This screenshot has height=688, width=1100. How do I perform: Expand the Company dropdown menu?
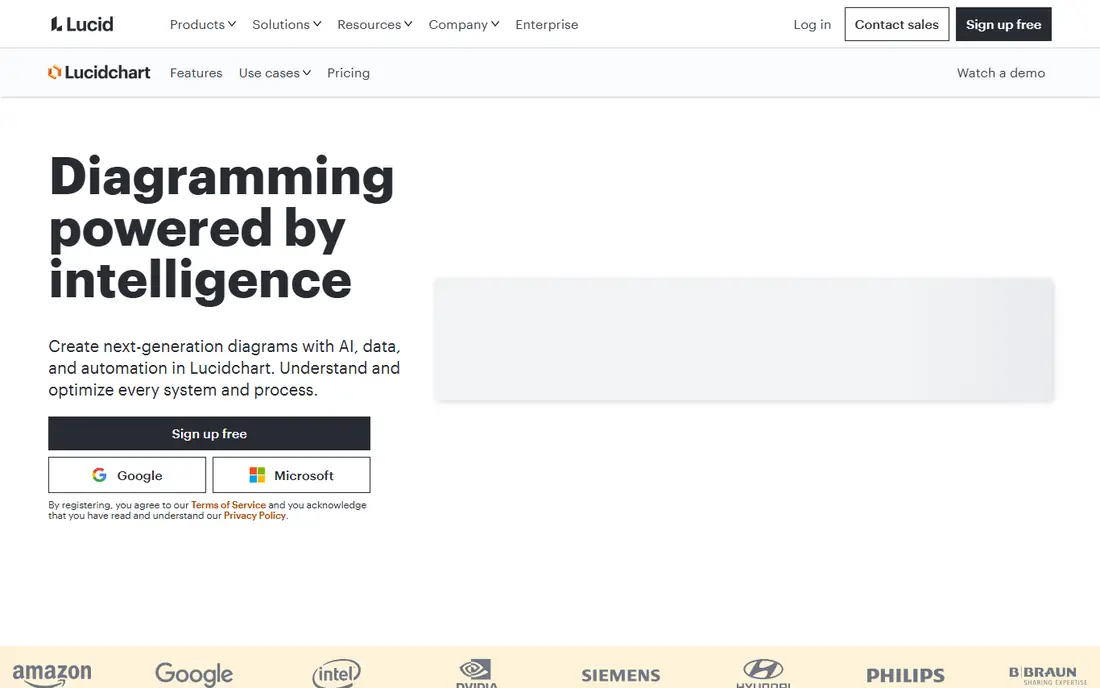click(464, 25)
